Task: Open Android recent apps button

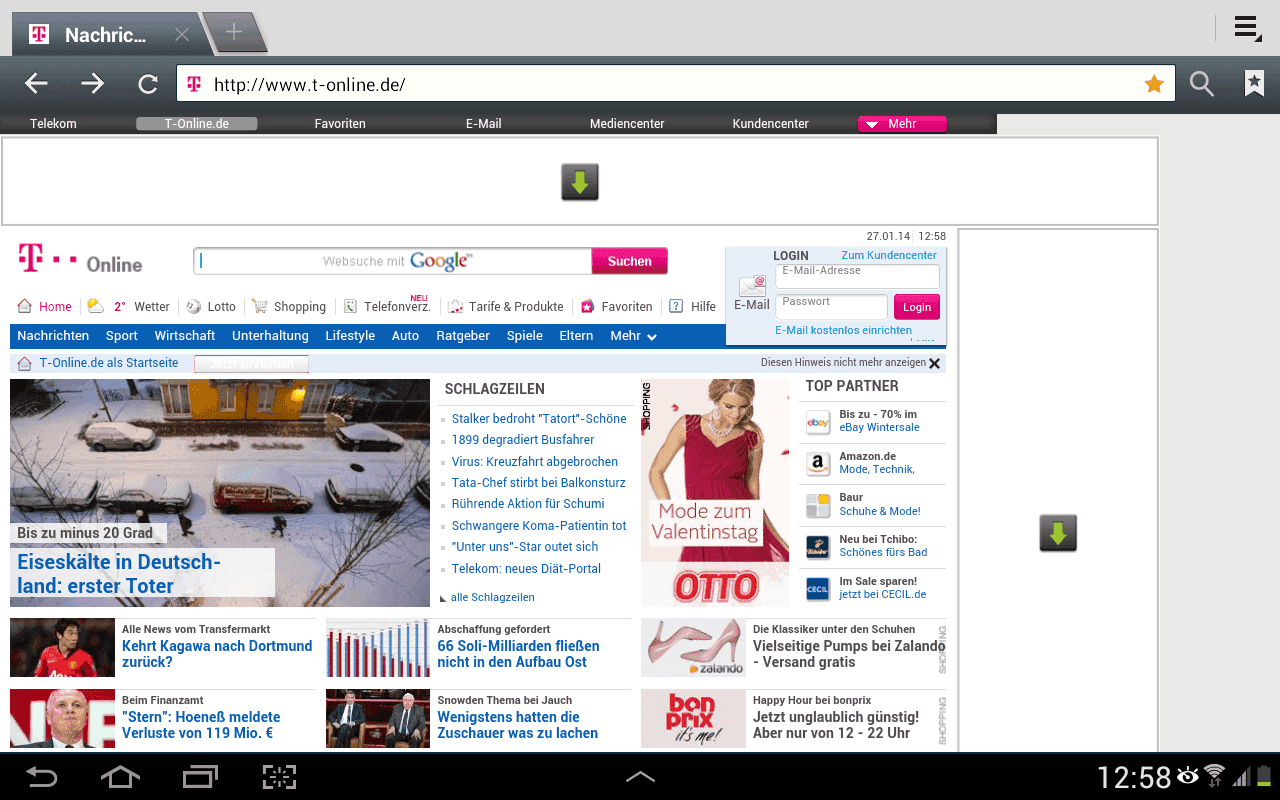Action: (200, 776)
